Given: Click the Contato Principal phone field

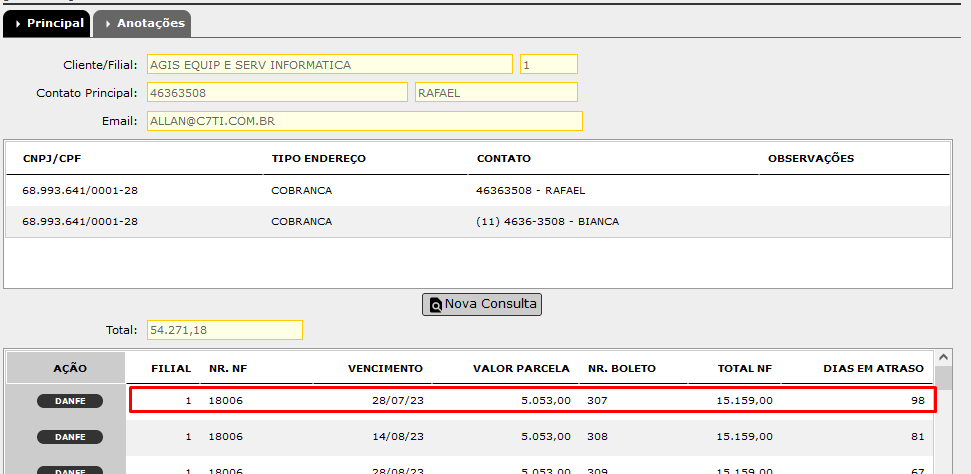Looking at the screenshot, I should (277, 93).
